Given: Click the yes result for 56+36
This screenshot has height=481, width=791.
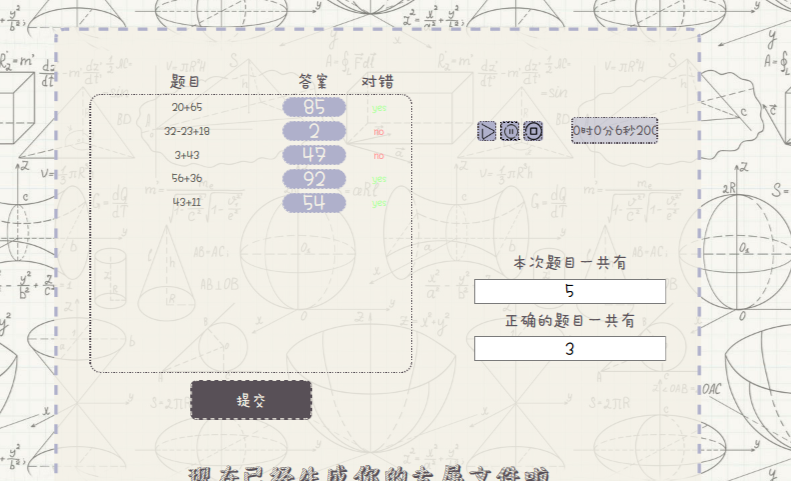Looking at the screenshot, I should click(x=379, y=179).
